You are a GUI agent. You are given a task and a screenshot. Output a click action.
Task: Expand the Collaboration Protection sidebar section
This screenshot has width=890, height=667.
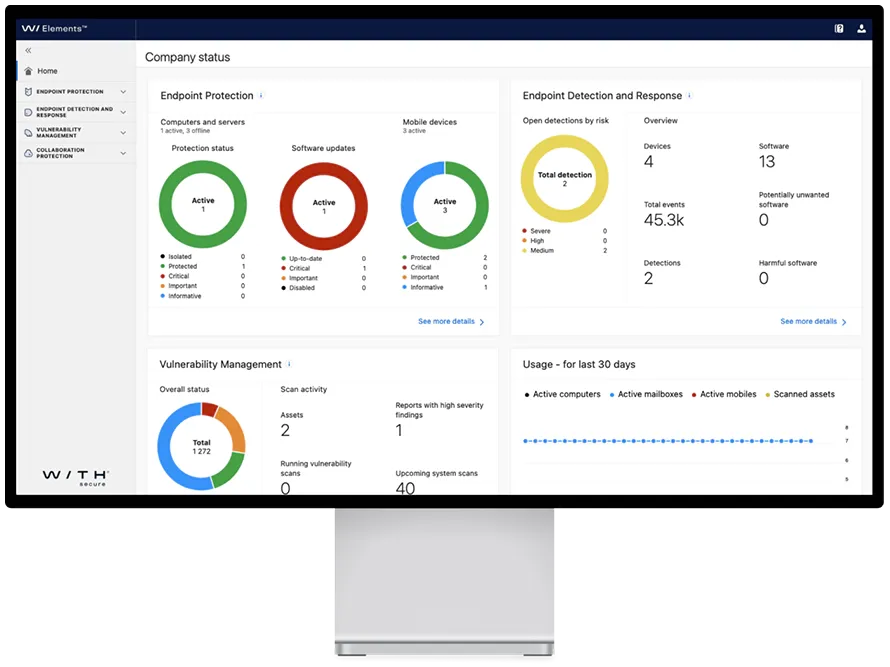tap(123, 153)
